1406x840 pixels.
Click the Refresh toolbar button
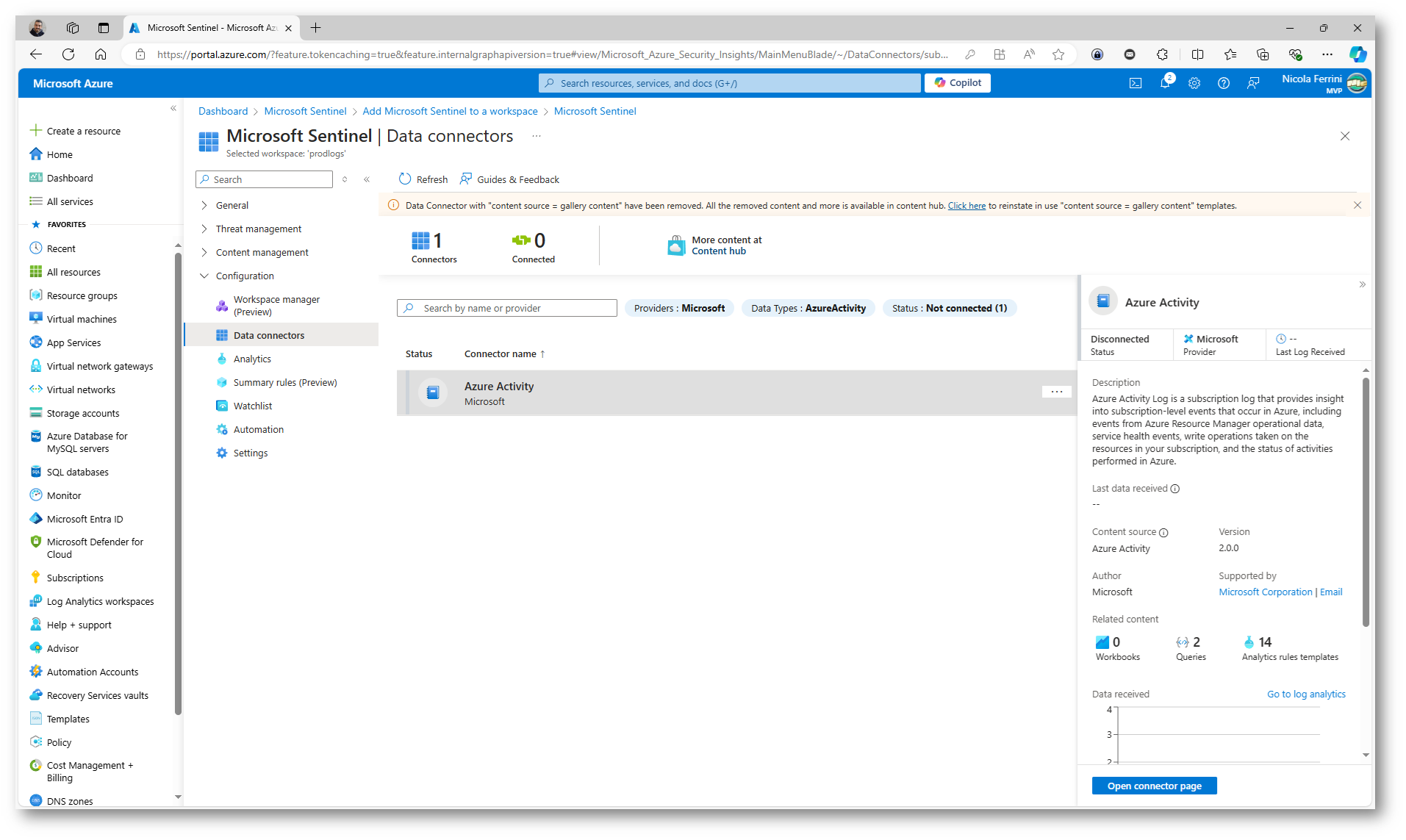pyautogui.click(x=423, y=179)
